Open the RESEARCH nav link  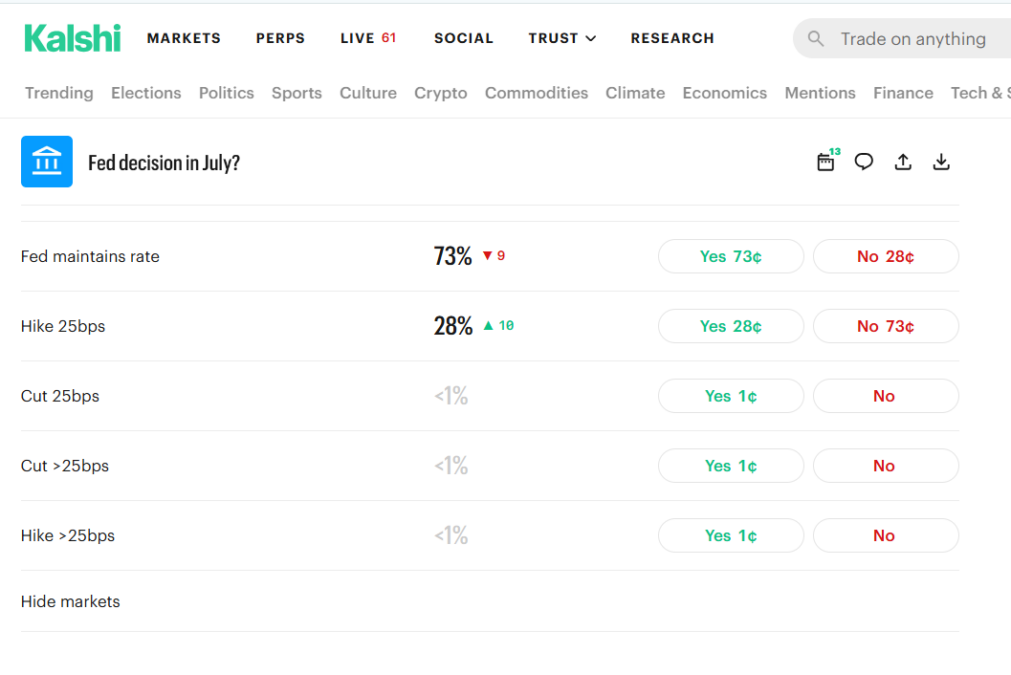click(x=672, y=38)
